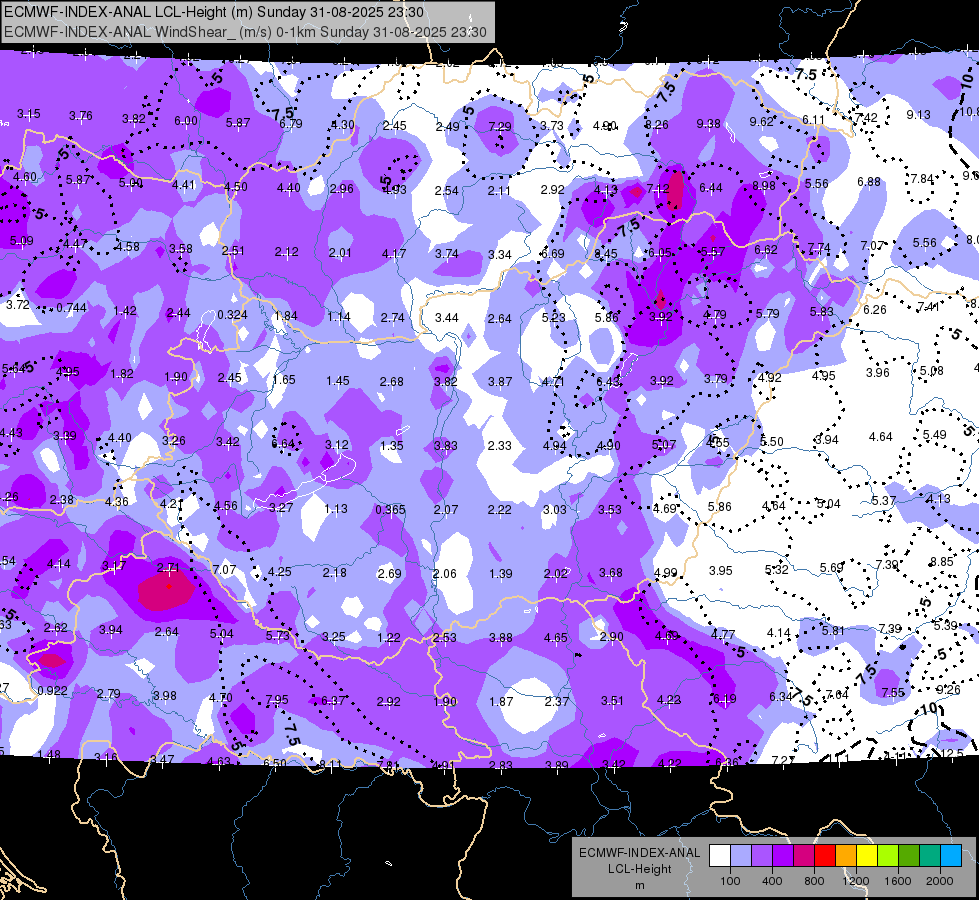Screen dimensions: 979x900
Task: Click the wind shear value 9.26
Action: (x=948, y=690)
